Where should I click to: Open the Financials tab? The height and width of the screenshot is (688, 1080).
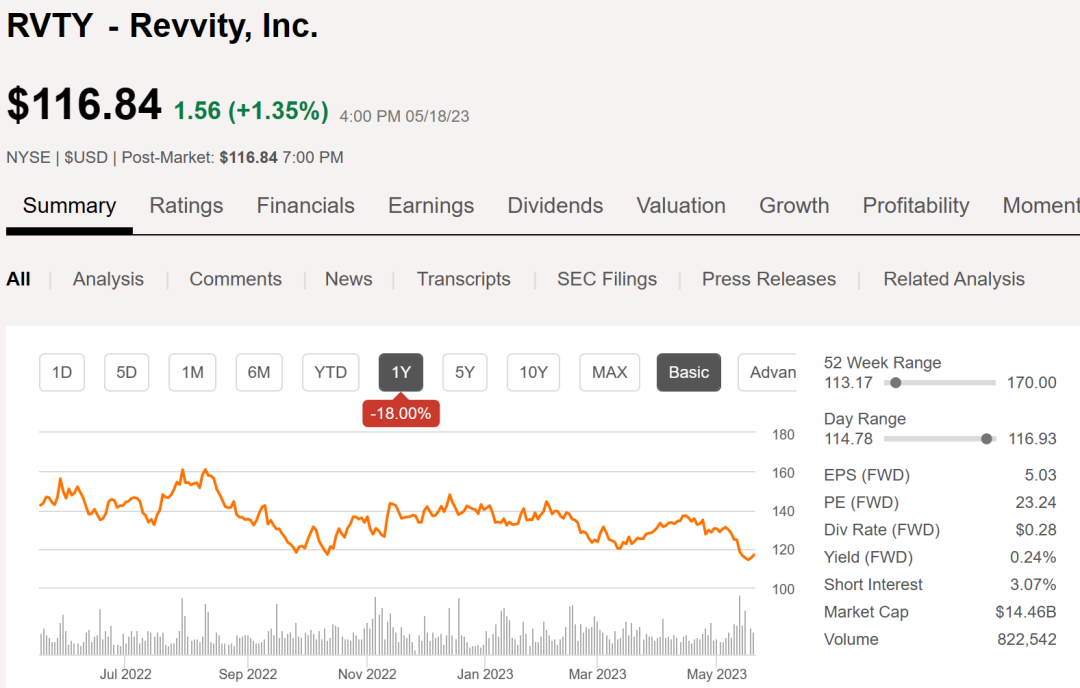305,206
